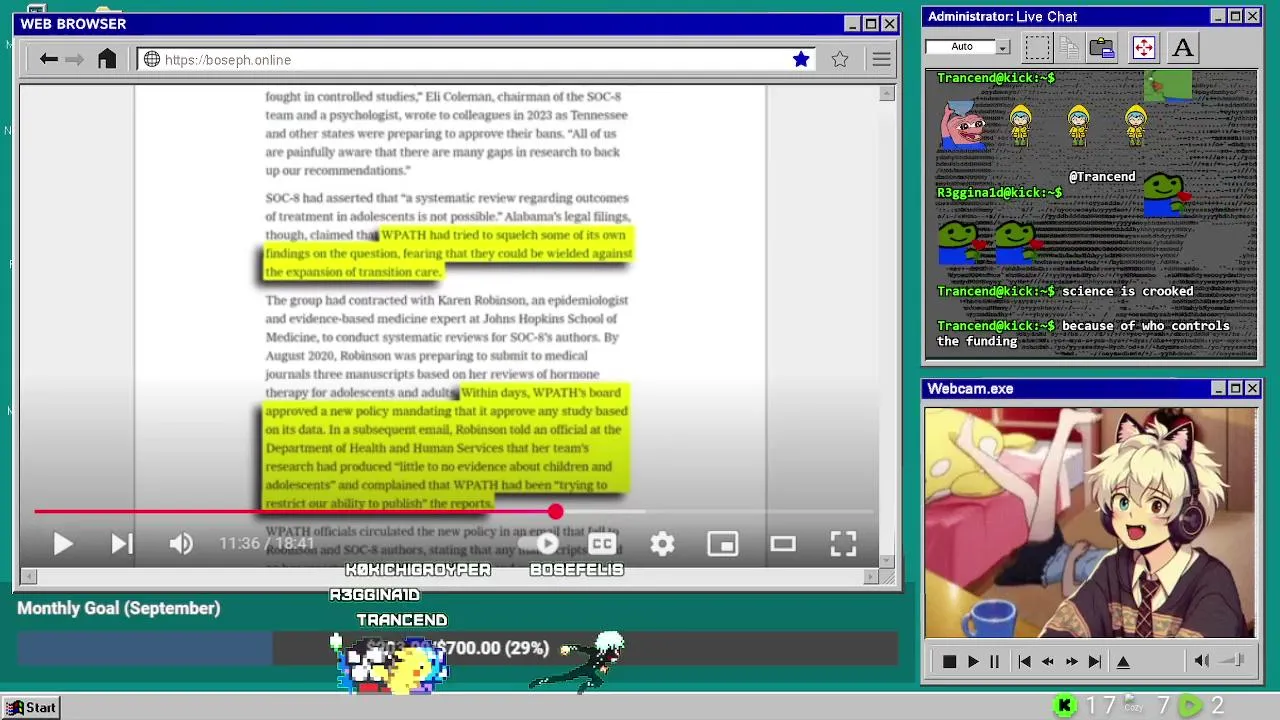Minimize the Live Chat window
Screen dimensions: 1280x720
tap(1217, 16)
